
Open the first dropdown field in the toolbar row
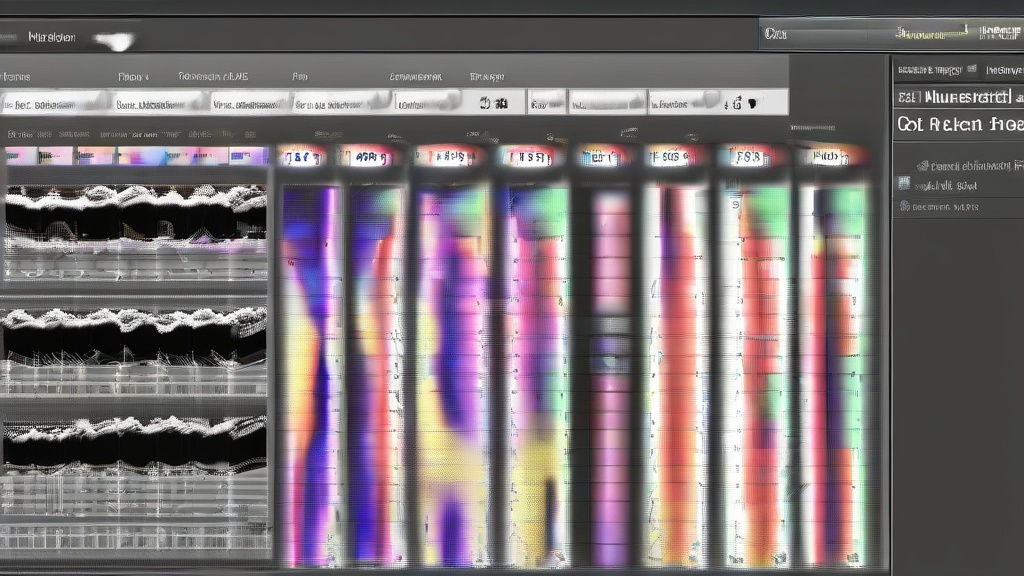pos(54,103)
